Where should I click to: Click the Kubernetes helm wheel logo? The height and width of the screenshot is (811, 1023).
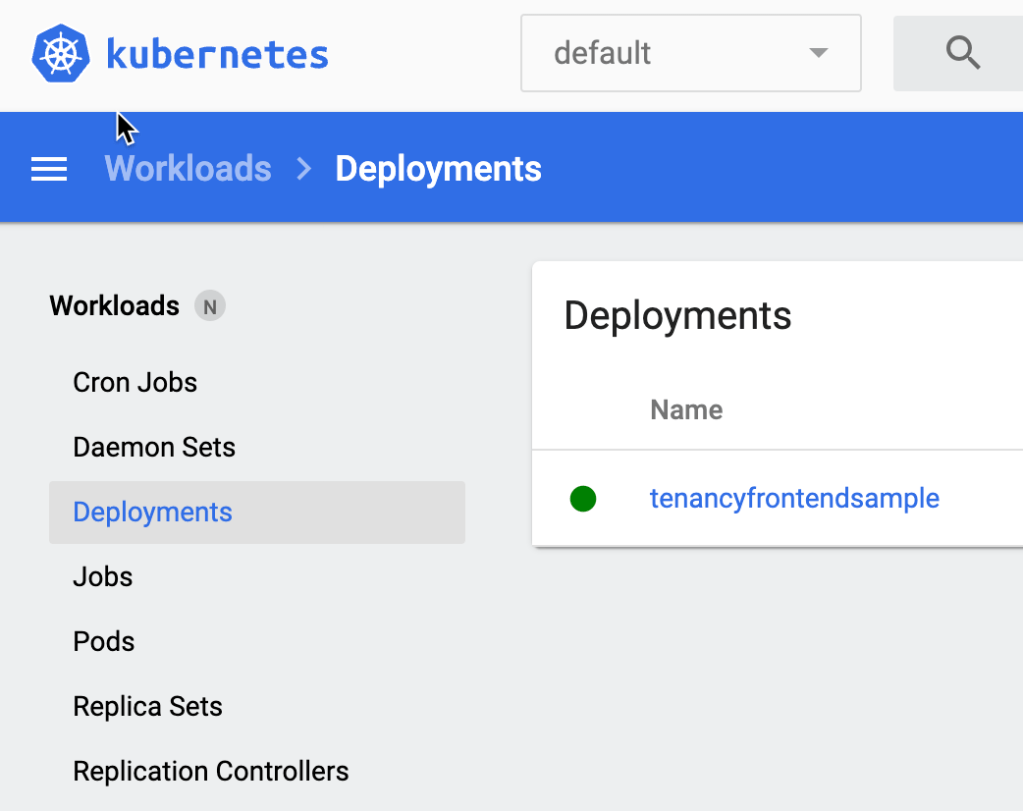(61, 54)
